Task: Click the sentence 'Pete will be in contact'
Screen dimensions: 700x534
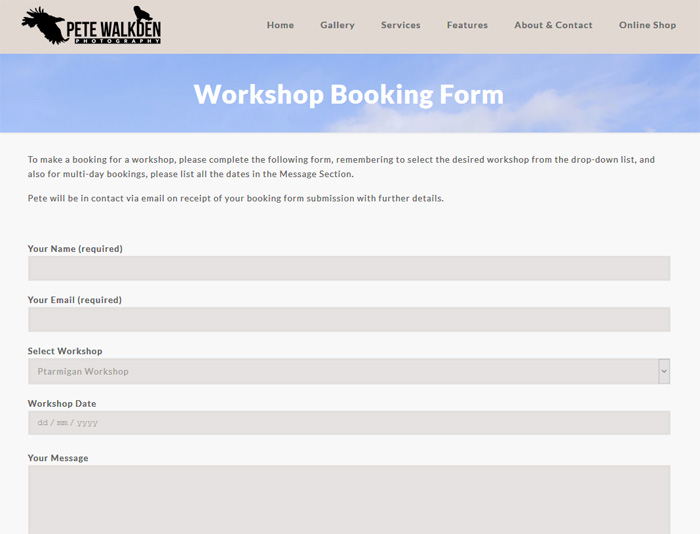Action: coord(236,198)
